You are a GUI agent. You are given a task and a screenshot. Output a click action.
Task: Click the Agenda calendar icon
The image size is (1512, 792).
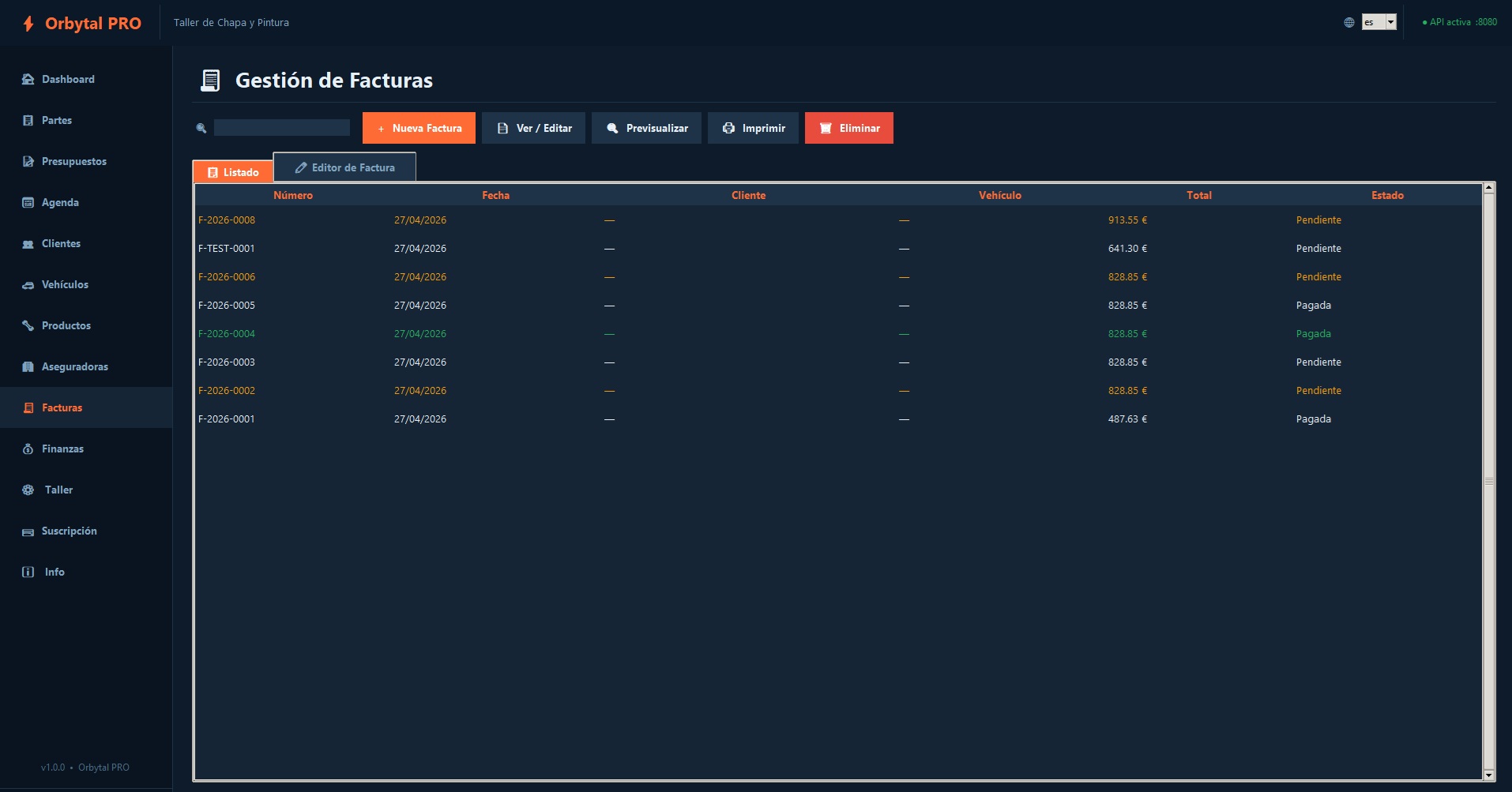pyautogui.click(x=28, y=202)
